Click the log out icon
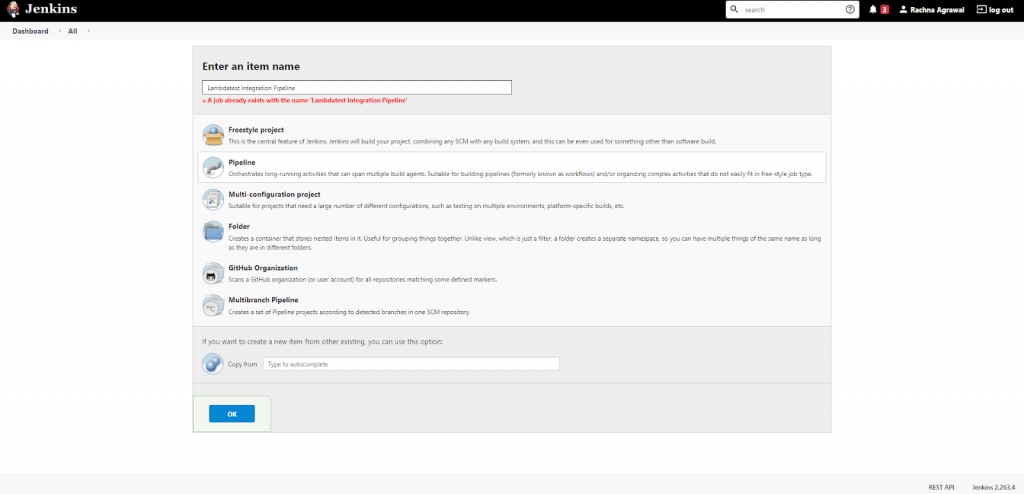 981,10
